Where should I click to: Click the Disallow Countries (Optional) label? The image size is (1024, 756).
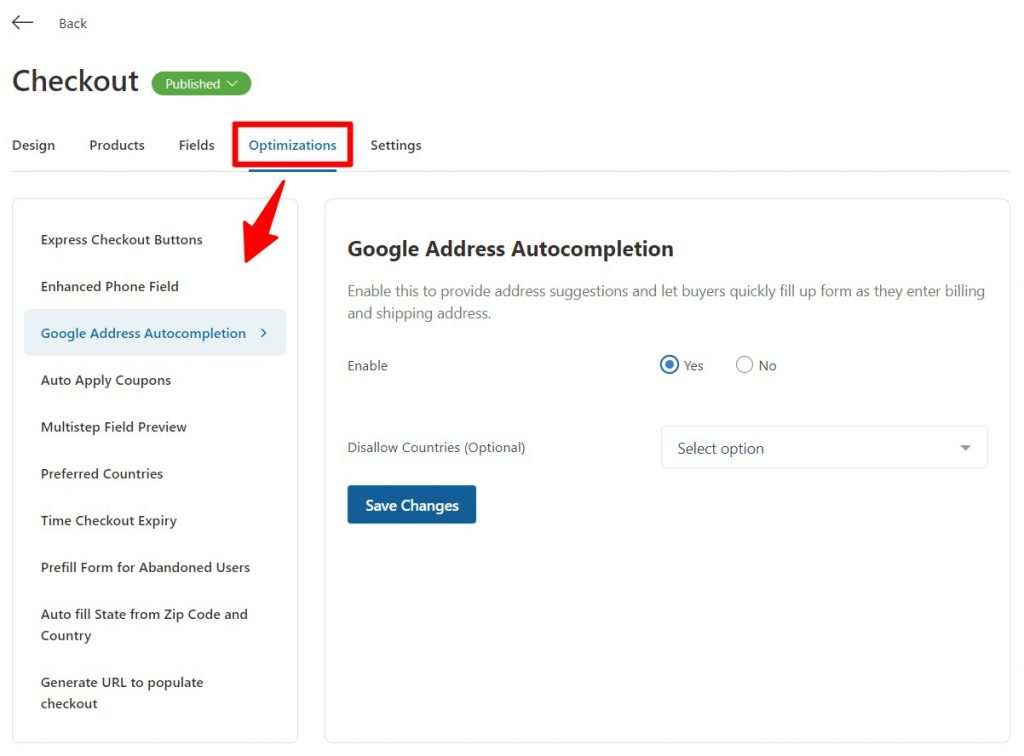[x=436, y=448]
